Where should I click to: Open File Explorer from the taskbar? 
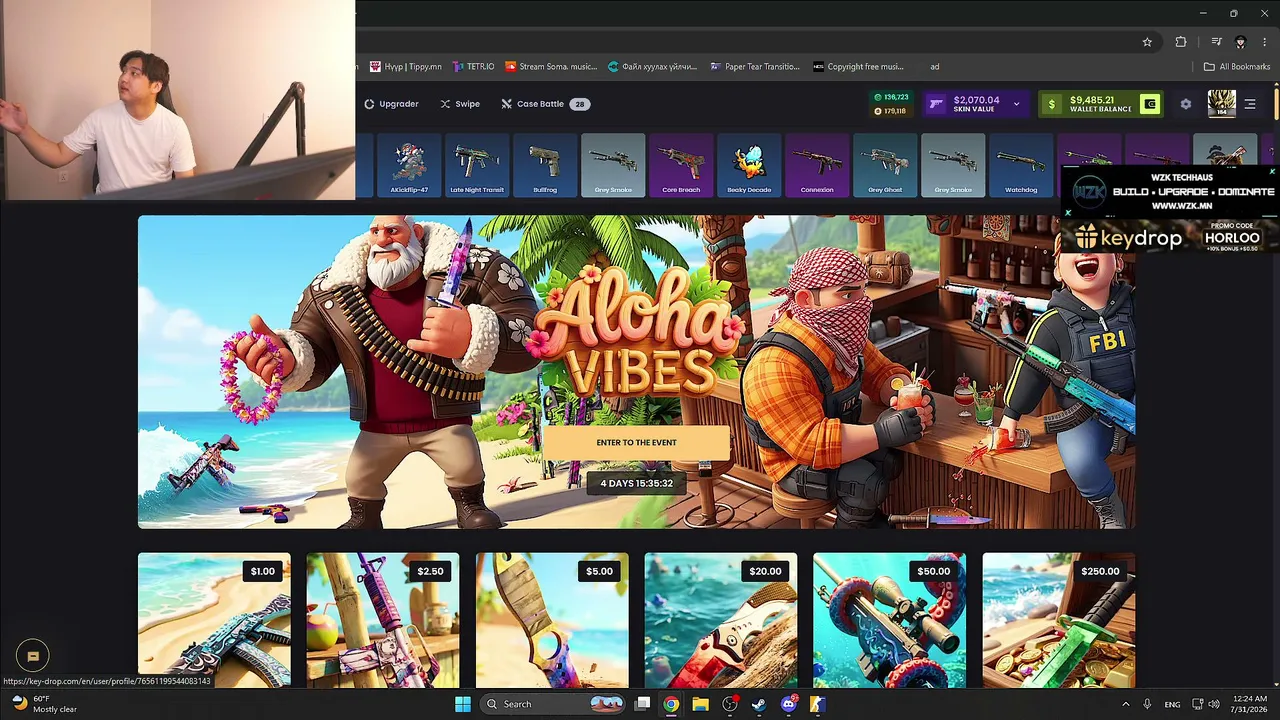coord(700,704)
